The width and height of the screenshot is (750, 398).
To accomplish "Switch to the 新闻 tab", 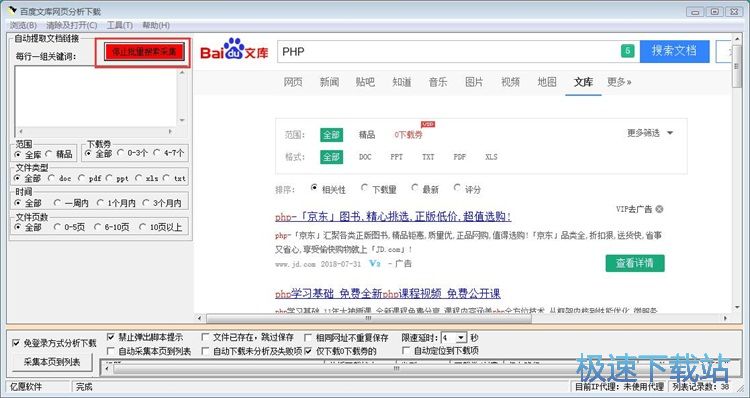I will (x=329, y=82).
